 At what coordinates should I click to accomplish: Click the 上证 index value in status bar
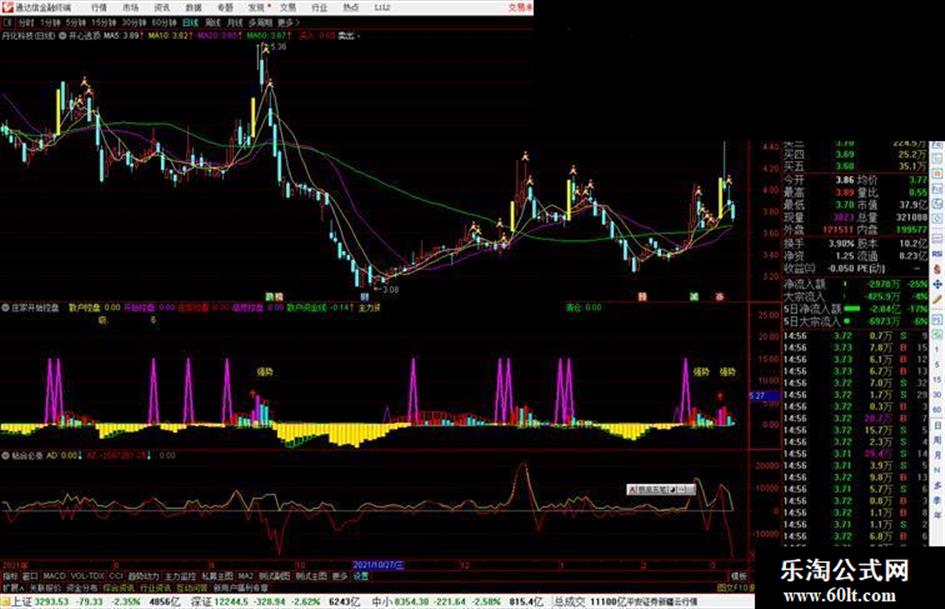(51, 602)
